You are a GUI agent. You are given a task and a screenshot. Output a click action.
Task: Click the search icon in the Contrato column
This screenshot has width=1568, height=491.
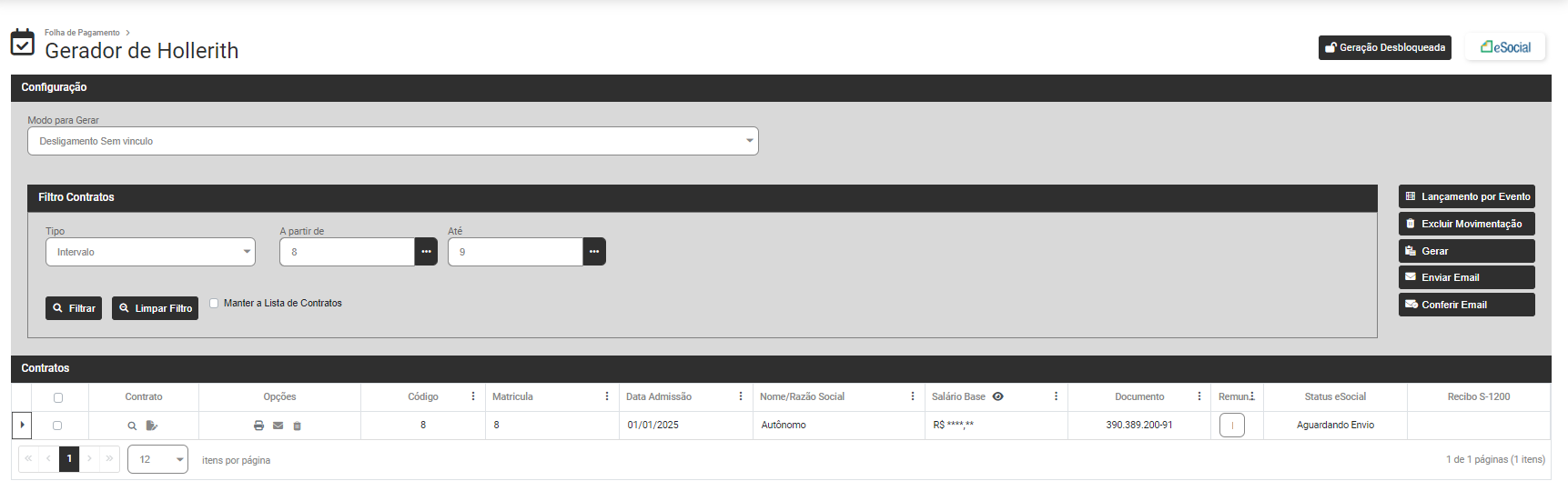click(x=132, y=426)
